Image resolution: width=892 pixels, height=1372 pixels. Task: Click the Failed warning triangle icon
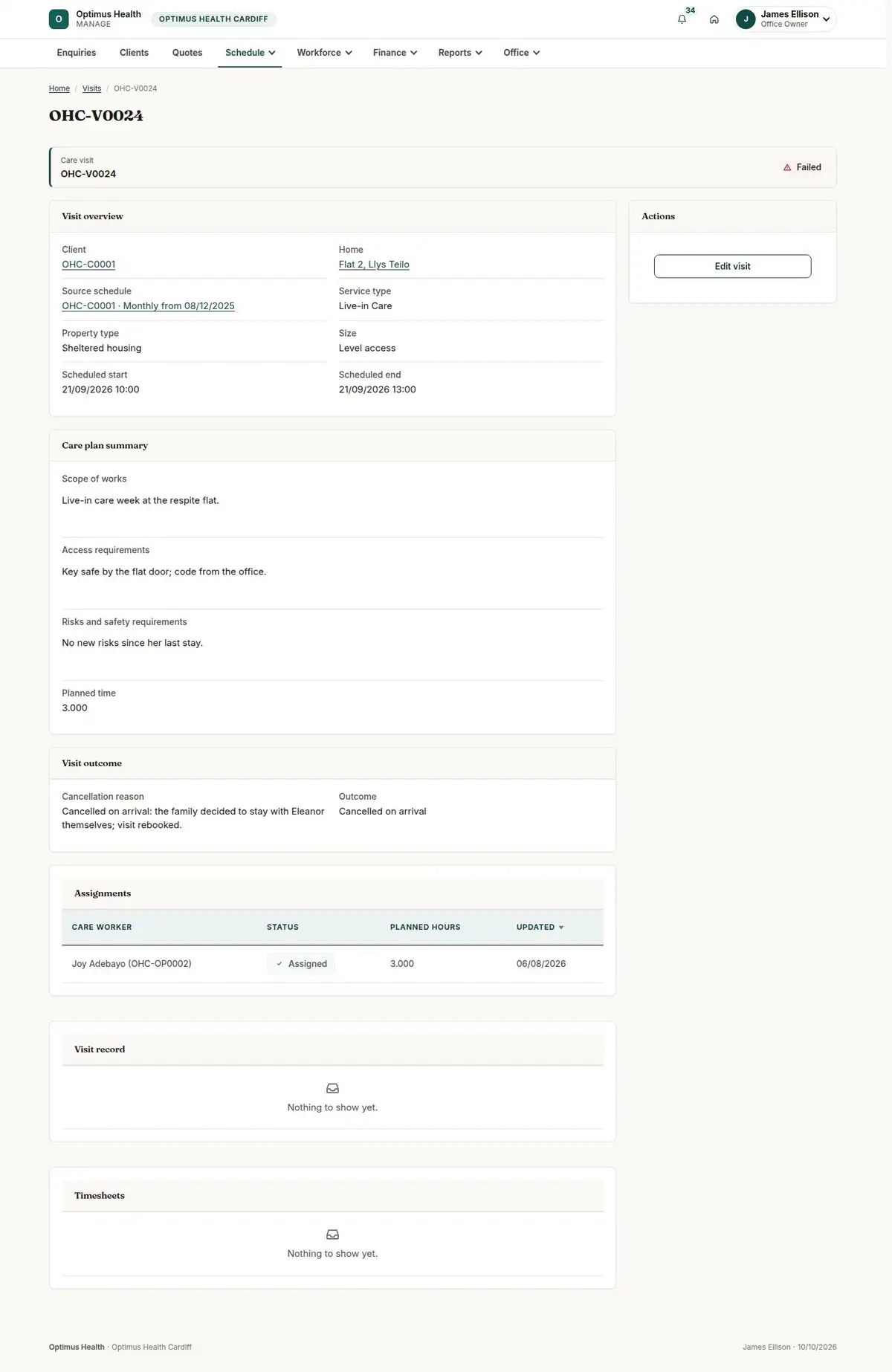[787, 167]
